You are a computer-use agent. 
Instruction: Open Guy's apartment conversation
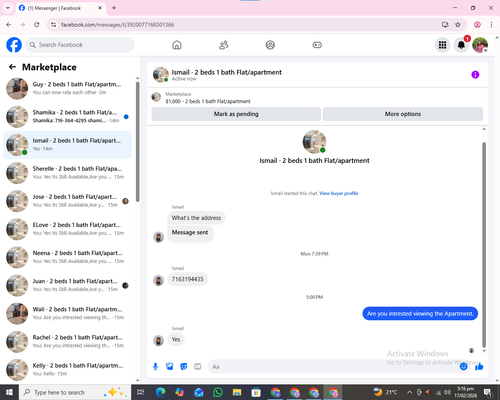(67, 89)
